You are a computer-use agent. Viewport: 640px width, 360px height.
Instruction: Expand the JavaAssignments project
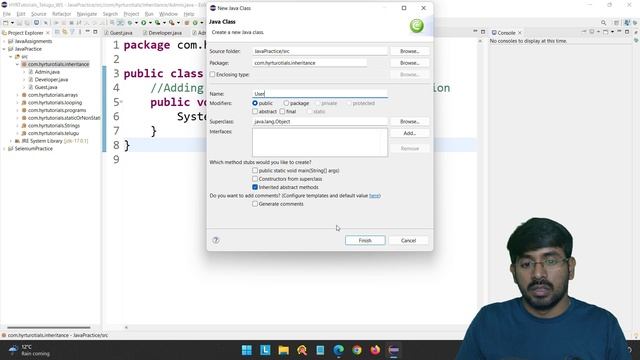coord(4,41)
